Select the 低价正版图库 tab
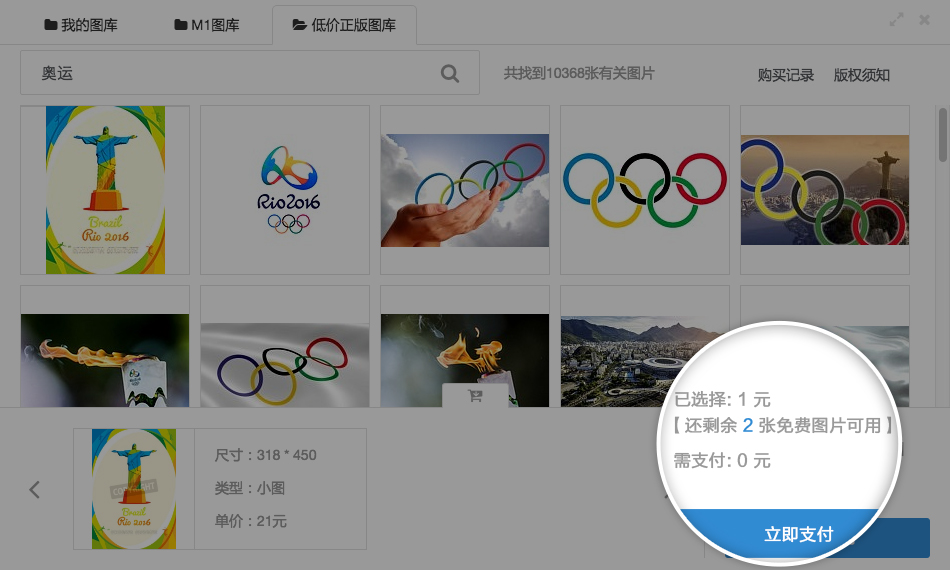This screenshot has width=950, height=570. (344, 25)
